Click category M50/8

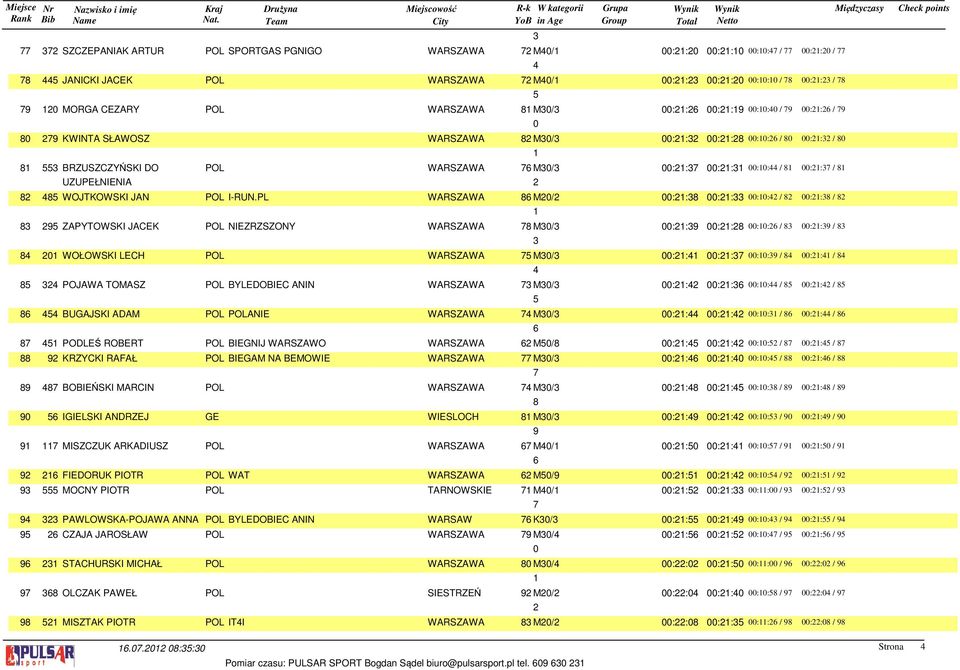[546, 344]
